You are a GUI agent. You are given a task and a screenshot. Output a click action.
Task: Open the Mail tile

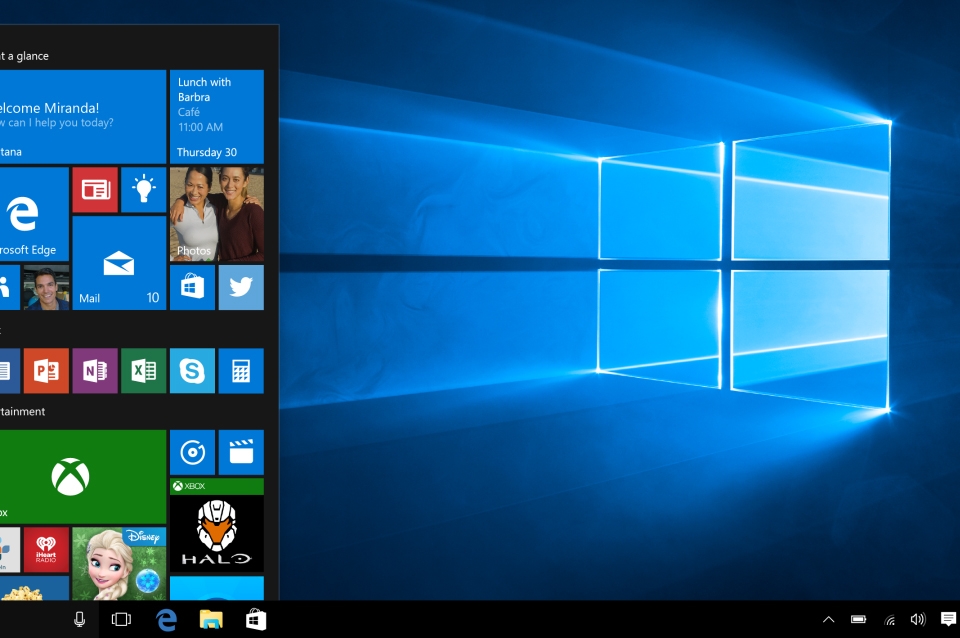(119, 263)
